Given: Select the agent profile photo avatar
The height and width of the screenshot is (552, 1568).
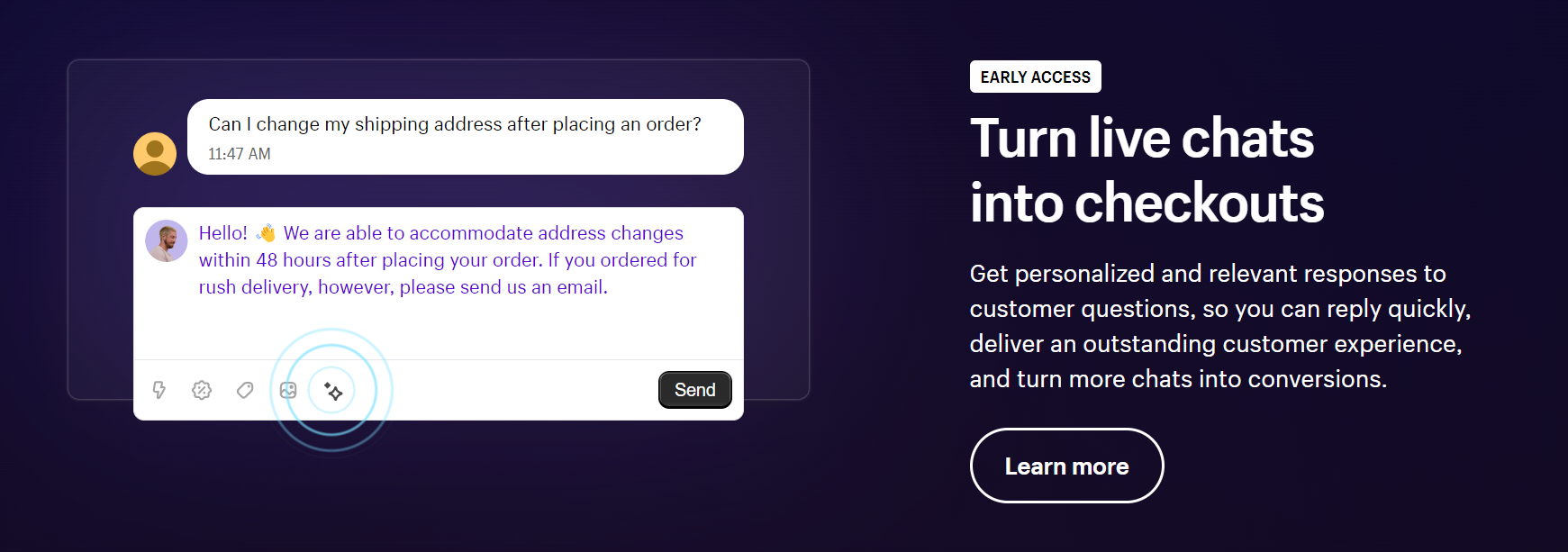Looking at the screenshot, I should click(167, 241).
